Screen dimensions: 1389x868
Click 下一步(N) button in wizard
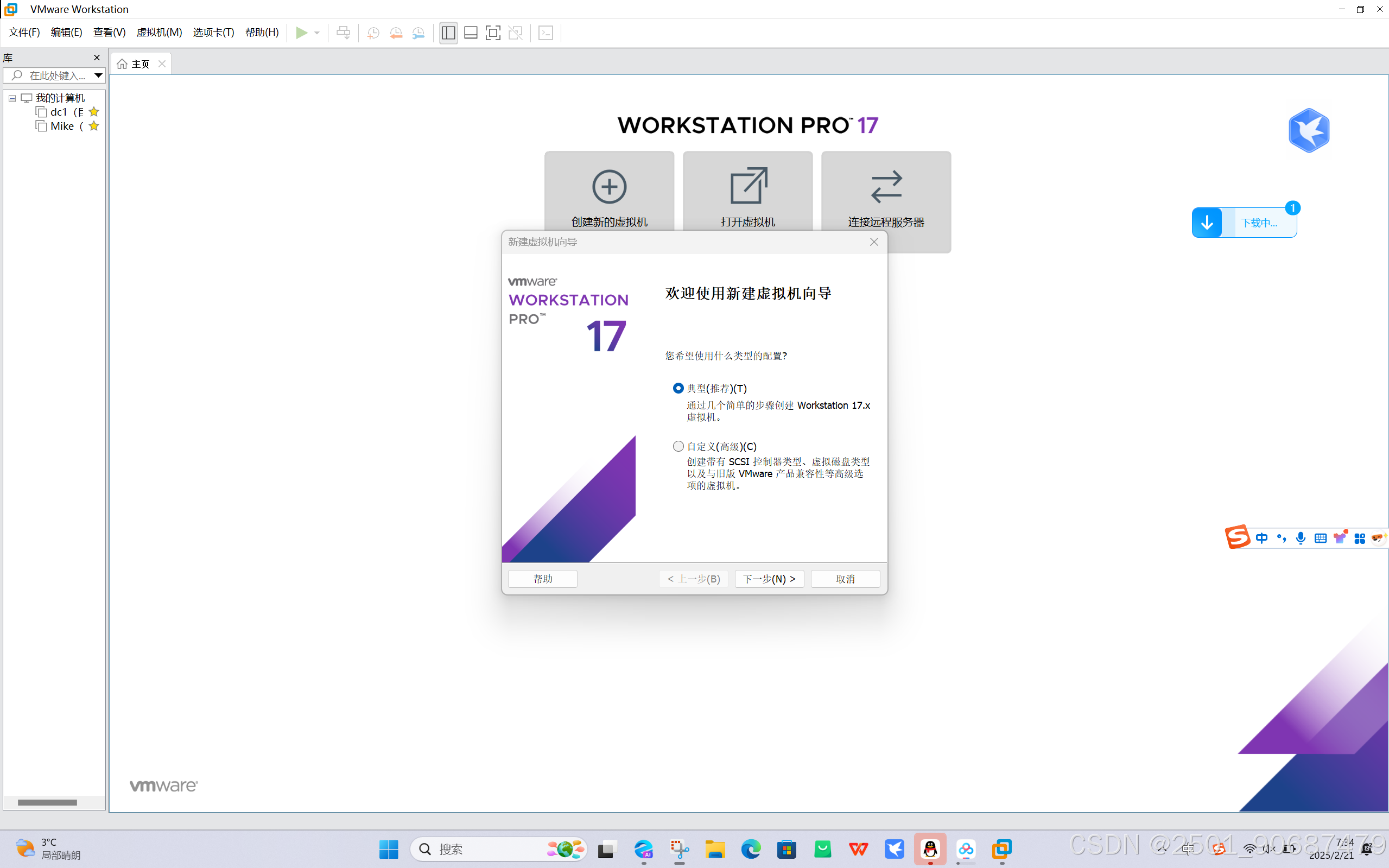pos(769,579)
